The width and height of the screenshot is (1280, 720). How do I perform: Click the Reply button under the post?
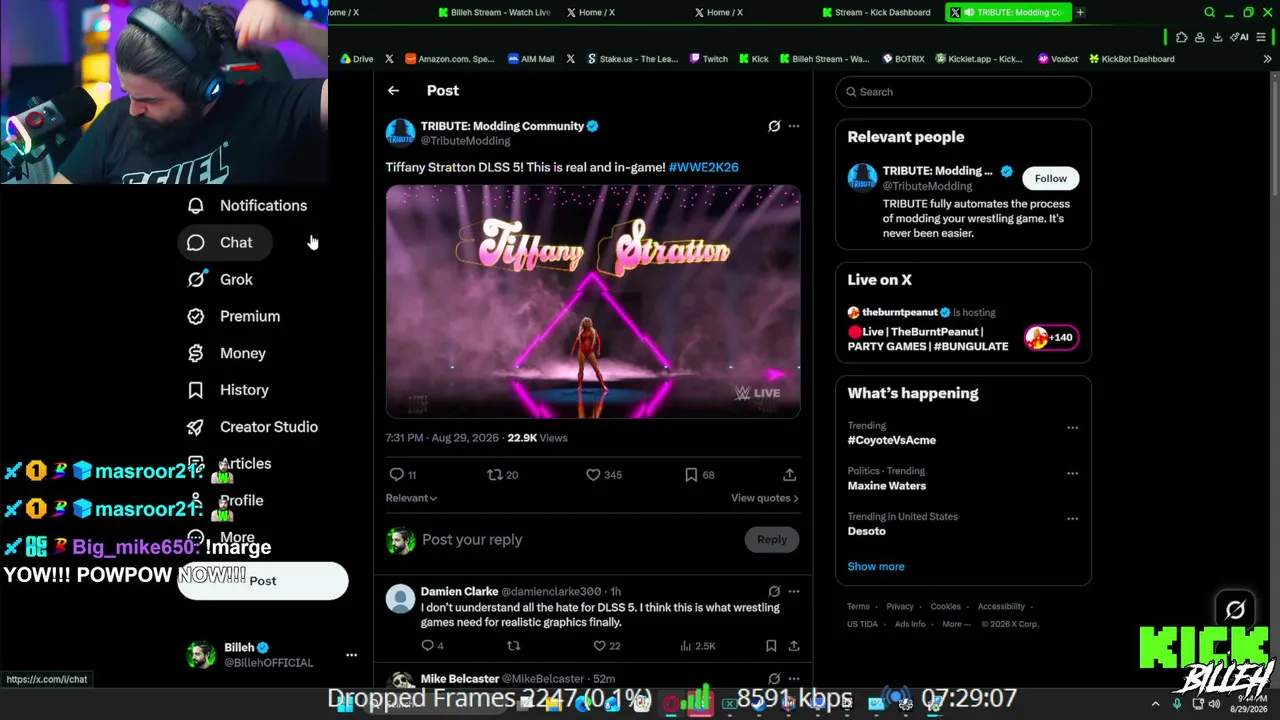click(772, 540)
